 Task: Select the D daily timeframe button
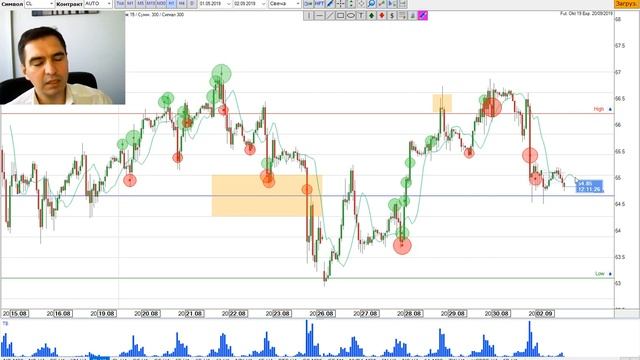pos(192,4)
